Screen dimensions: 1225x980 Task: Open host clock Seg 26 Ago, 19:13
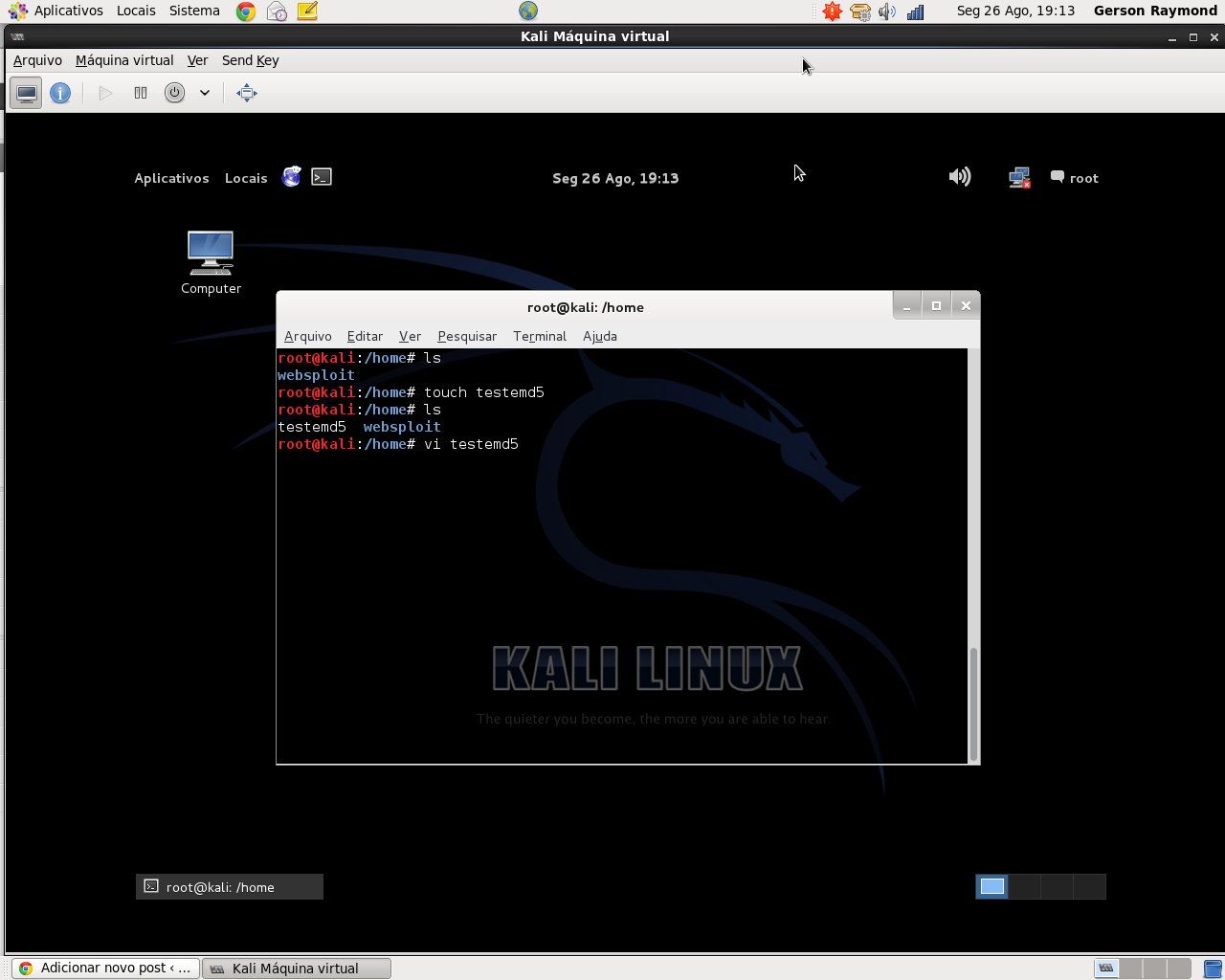(1015, 11)
